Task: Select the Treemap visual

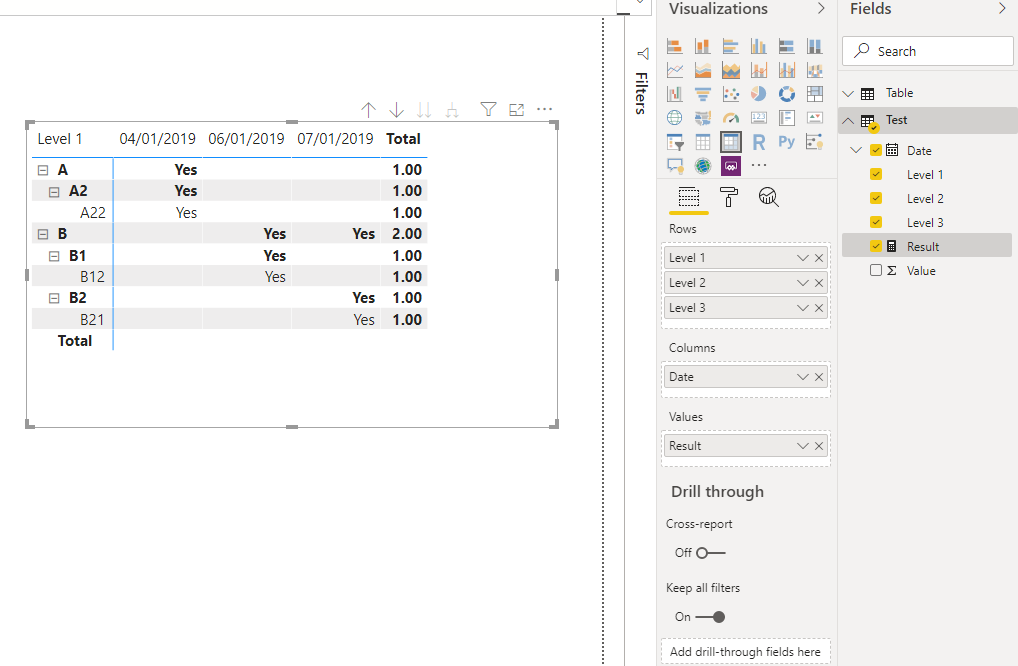Action: (814, 94)
